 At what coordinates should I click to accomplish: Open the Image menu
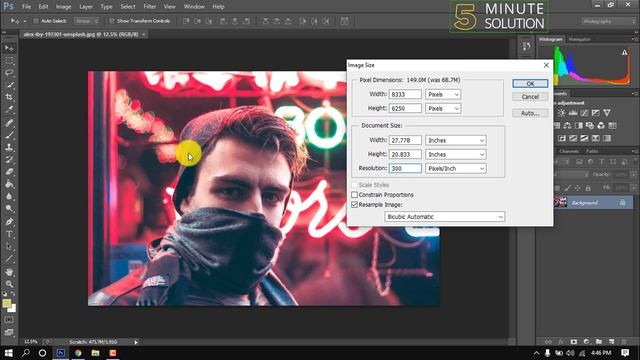(63, 7)
